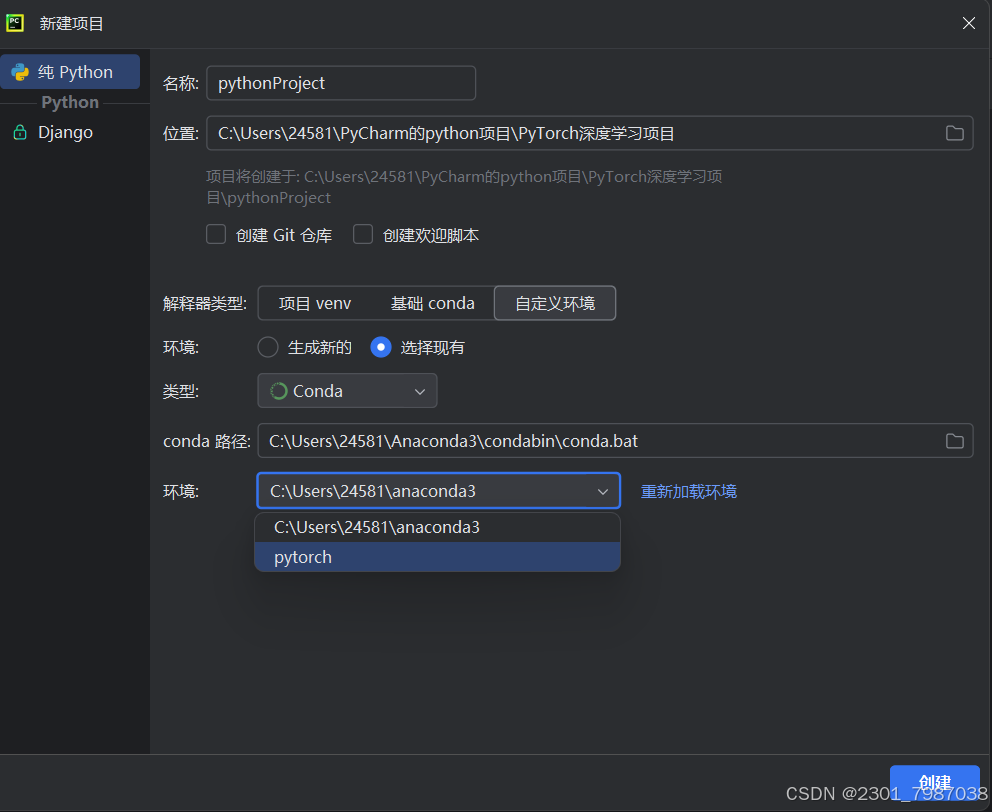The height and width of the screenshot is (812, 992).
Task: Switch to the 基础 conda tab
Action: [432, 303]
